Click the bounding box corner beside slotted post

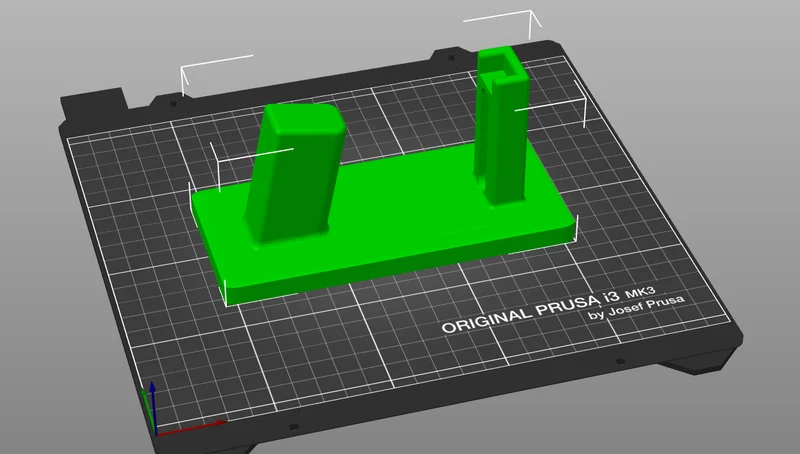click(x=585, y=100)
